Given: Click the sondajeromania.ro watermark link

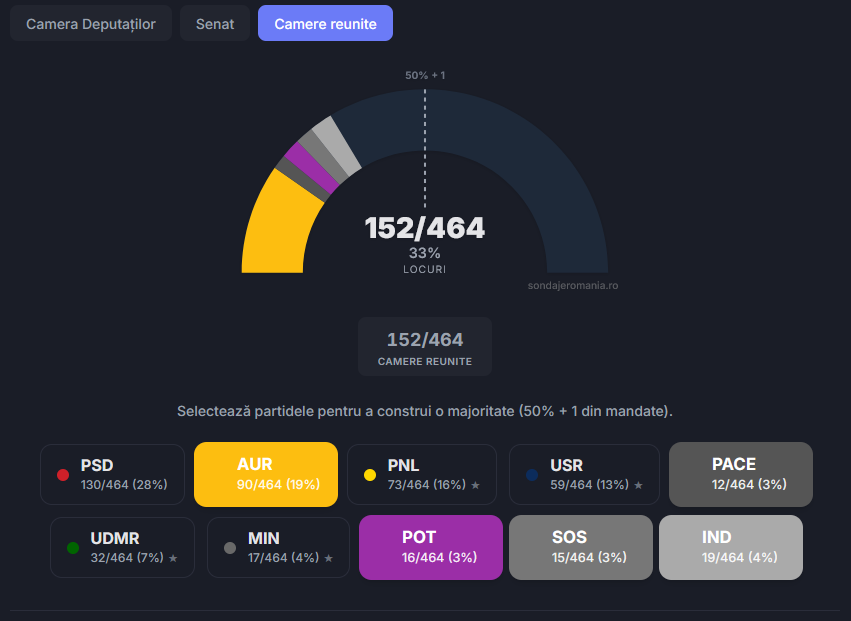Looking at the screenshot, I should click(573, 285).
